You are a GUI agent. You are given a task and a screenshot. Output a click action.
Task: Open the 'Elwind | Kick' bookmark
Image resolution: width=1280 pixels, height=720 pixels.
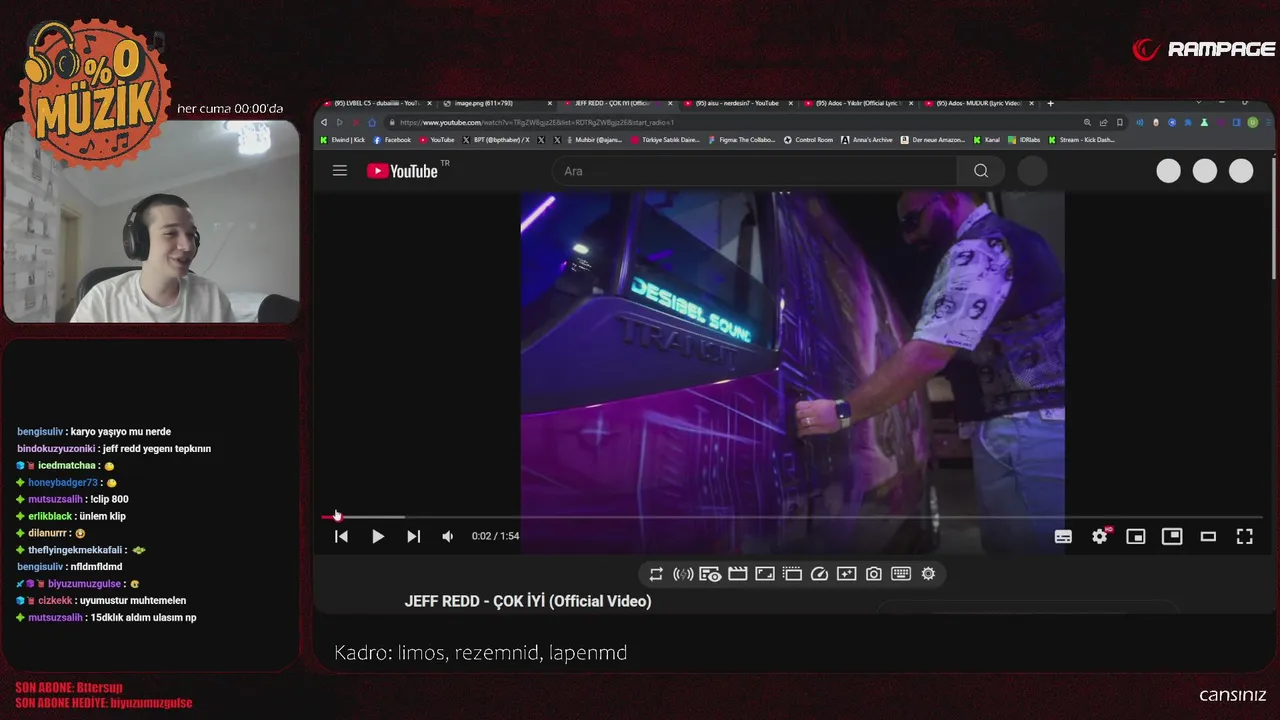(x=342, y=140)
